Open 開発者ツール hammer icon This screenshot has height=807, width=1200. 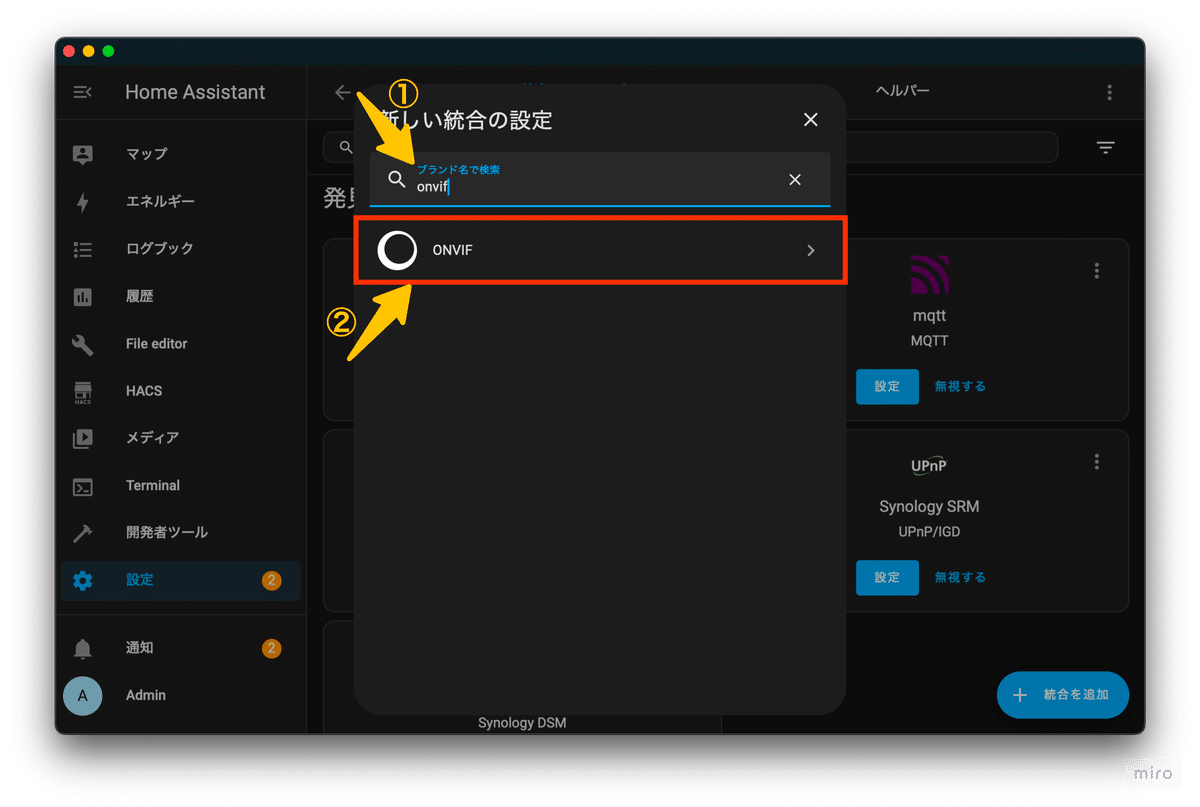83,533
